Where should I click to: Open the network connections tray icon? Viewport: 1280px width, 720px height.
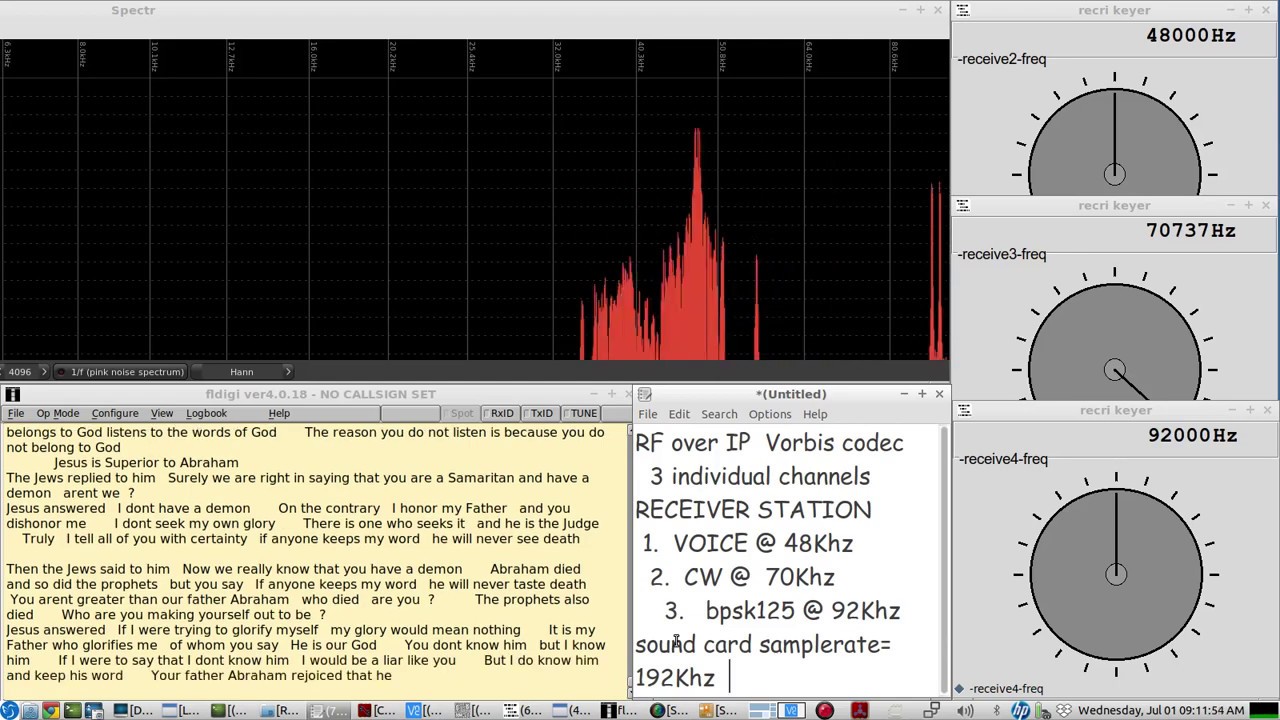pyautogui.click(x=932, y=710)
